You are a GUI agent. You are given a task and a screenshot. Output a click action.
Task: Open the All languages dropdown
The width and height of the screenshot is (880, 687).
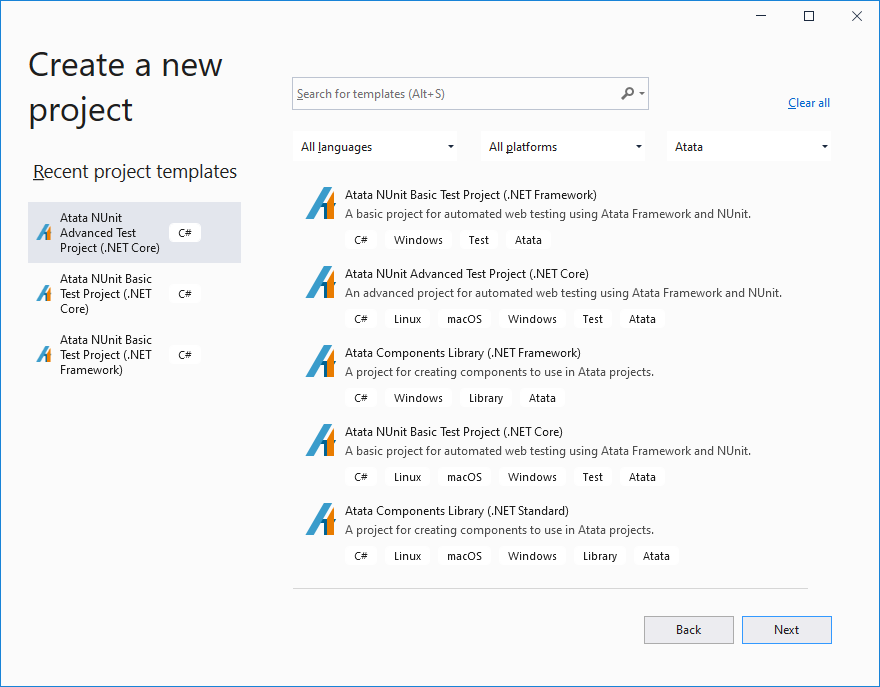[375, 146]
